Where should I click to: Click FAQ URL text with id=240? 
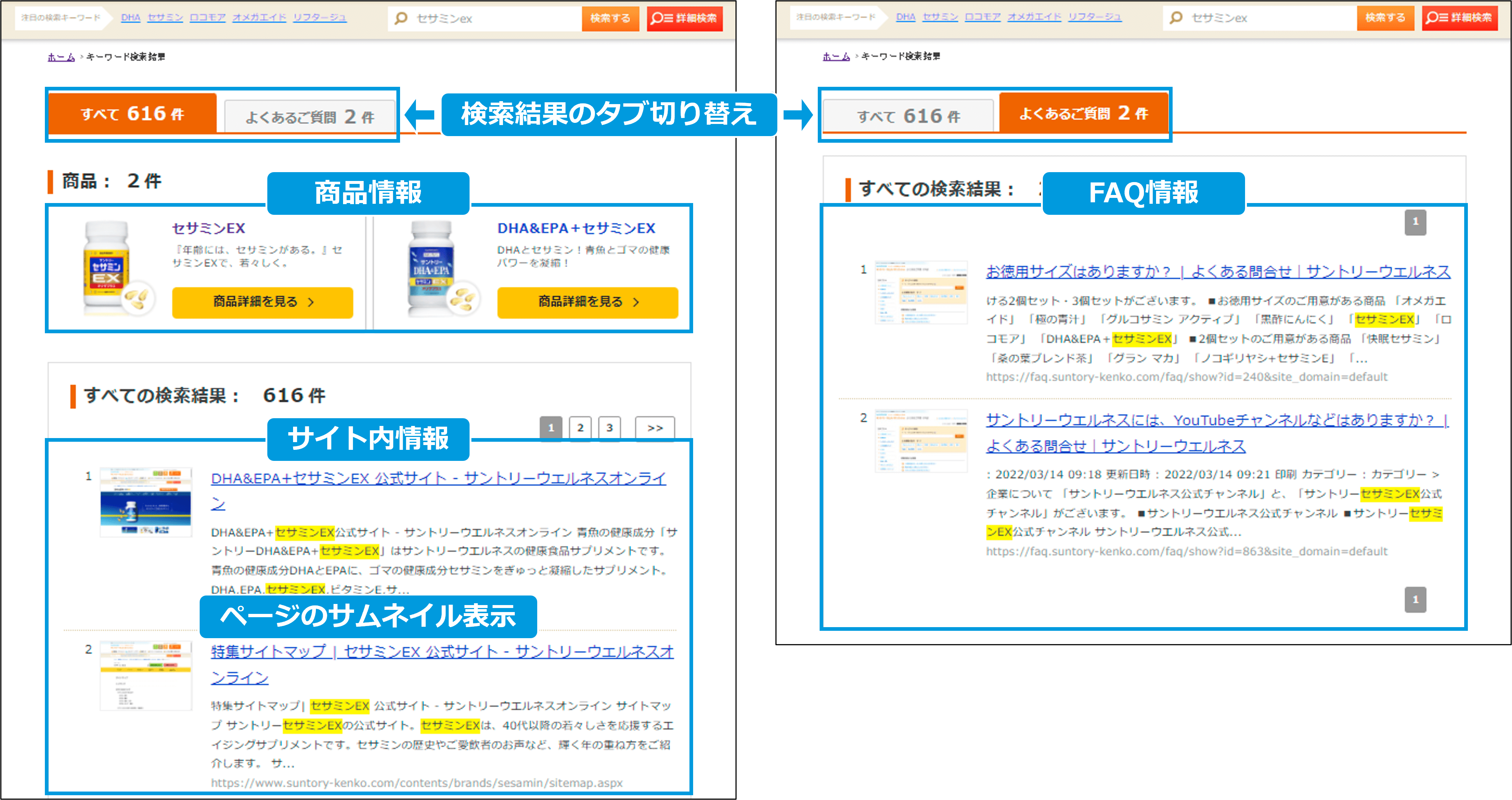tap(1186, 377)
